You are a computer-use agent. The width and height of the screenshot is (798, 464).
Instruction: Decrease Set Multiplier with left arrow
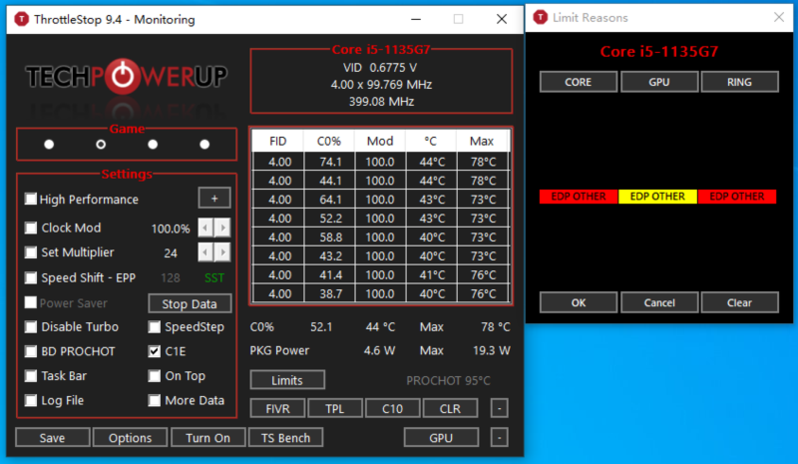[x=206, y=252]
